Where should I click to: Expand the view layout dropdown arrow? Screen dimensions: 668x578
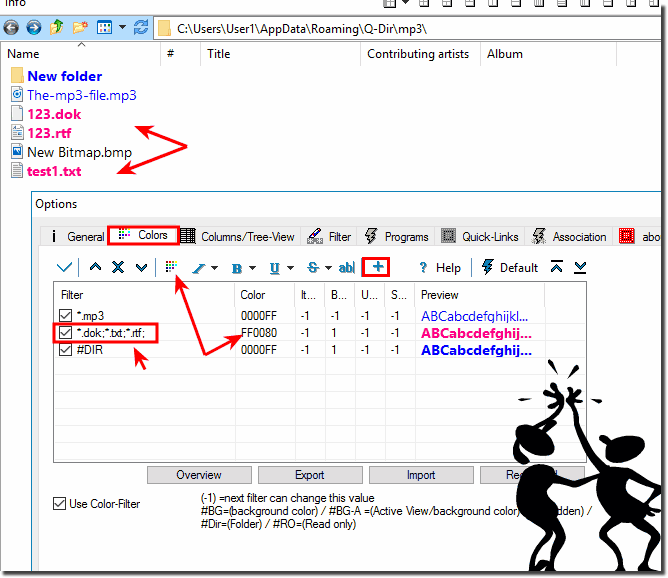(122, 28)
